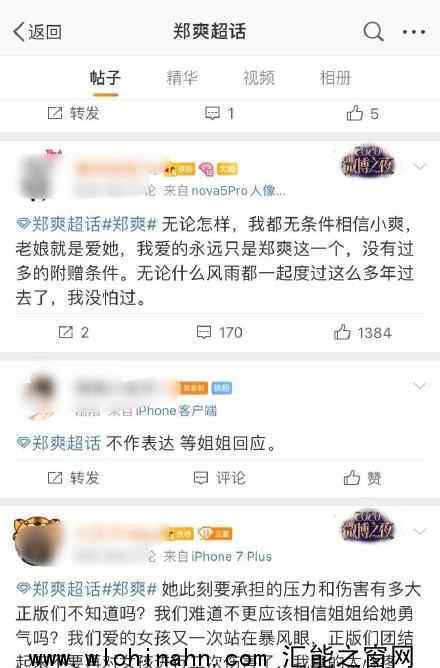Screen dimensions: 440x668
Task: Open the three-dot more options menu
Action: tap(414, 32)
